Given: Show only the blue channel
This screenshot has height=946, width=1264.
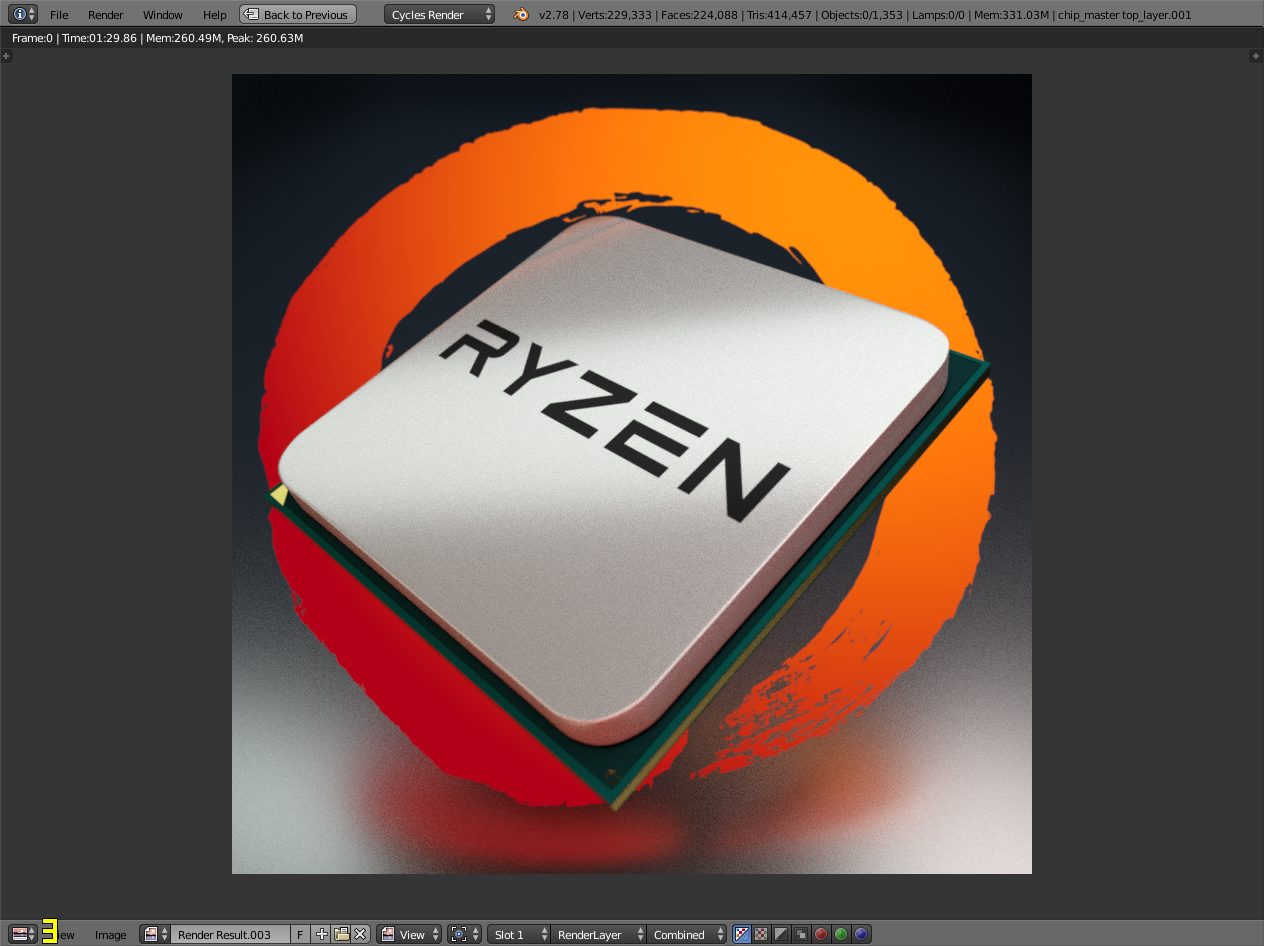Looking at the screenshot, I should point(861,934).
